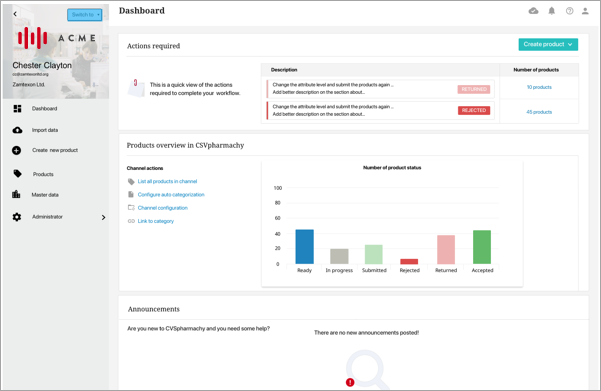
Task: Open Administrator menu item
Action: 47,217
